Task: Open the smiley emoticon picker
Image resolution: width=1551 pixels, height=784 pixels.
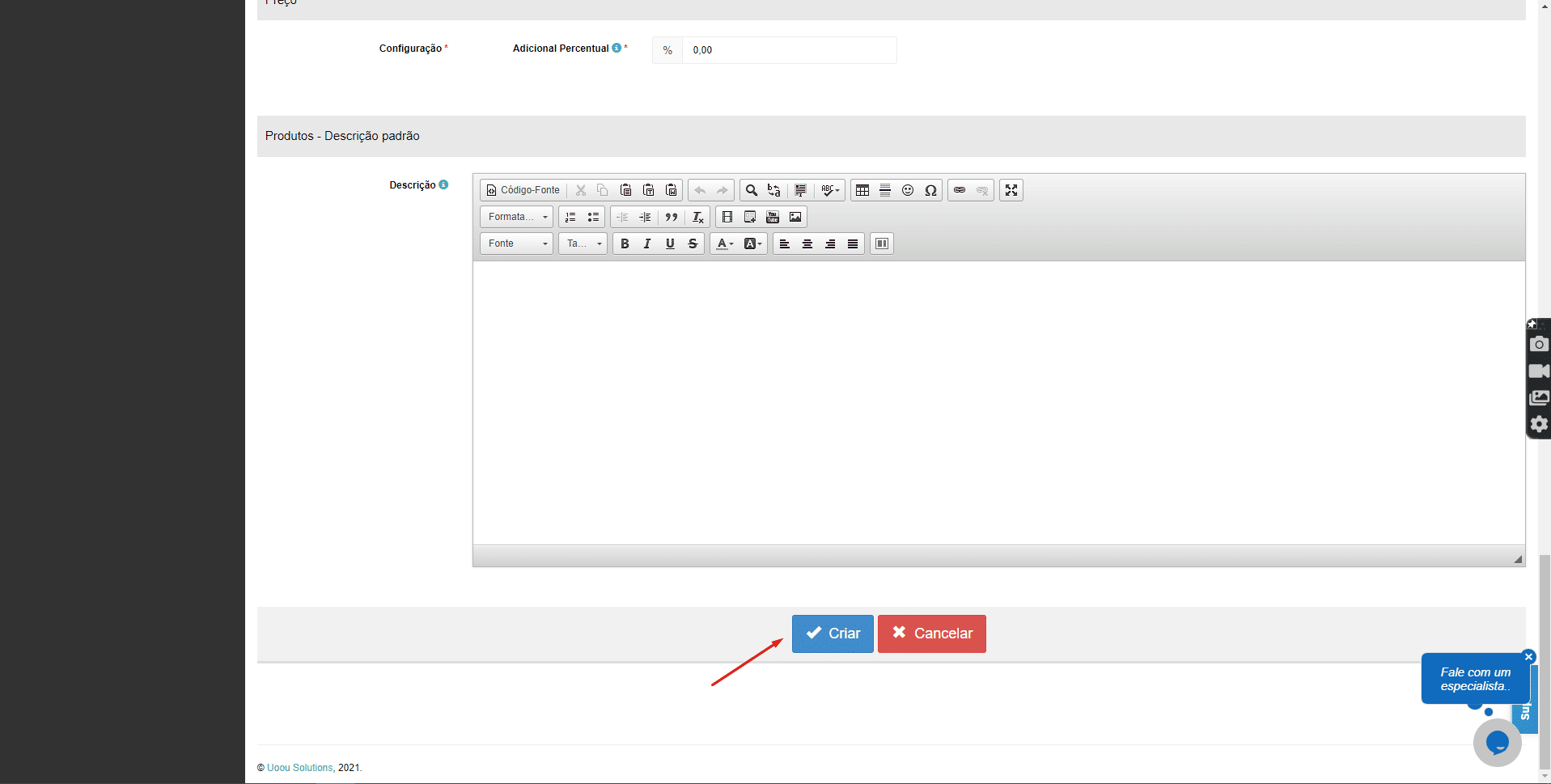Action: tap(908, 190)
